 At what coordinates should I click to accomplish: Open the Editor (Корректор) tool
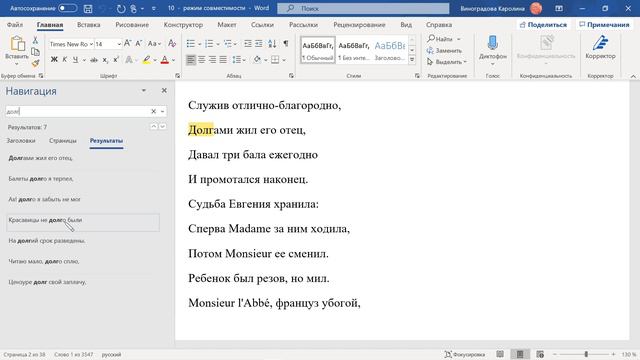tap(600, 47)
